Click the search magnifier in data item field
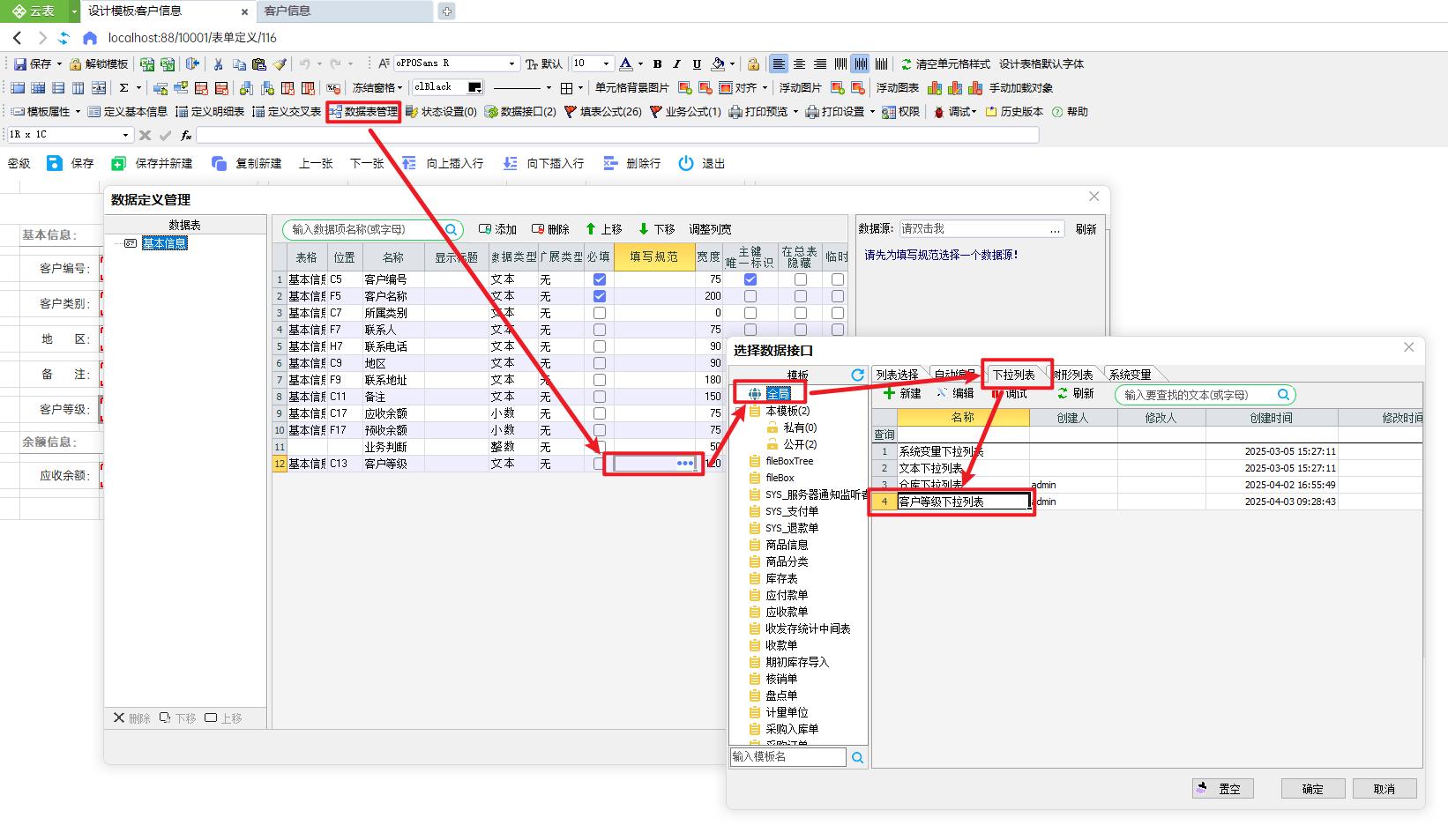 coord(451,229)
